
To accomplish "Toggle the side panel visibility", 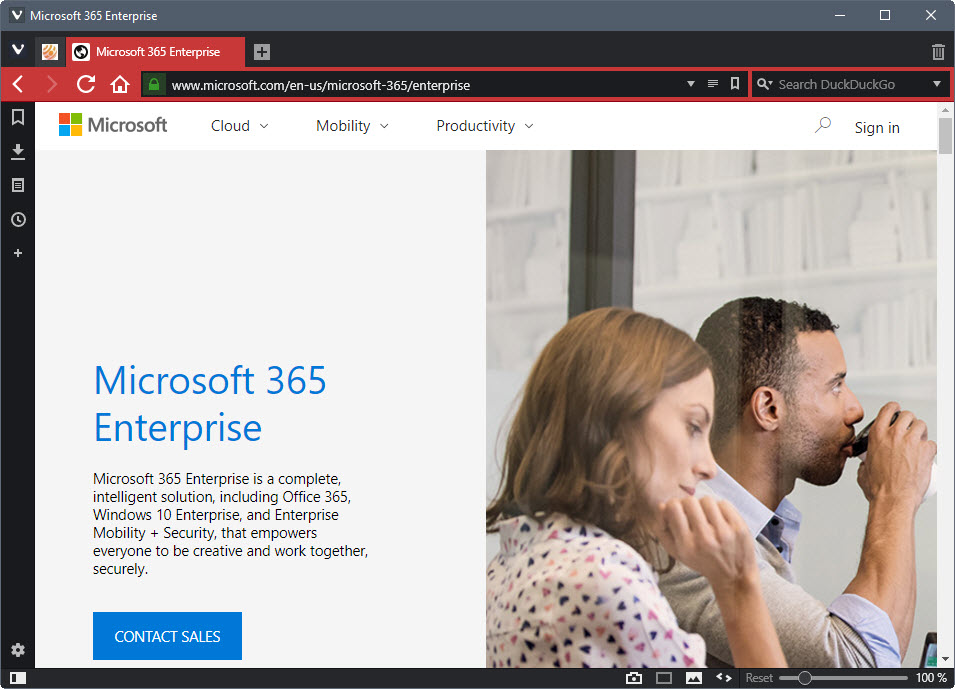I will click(18, 677).
